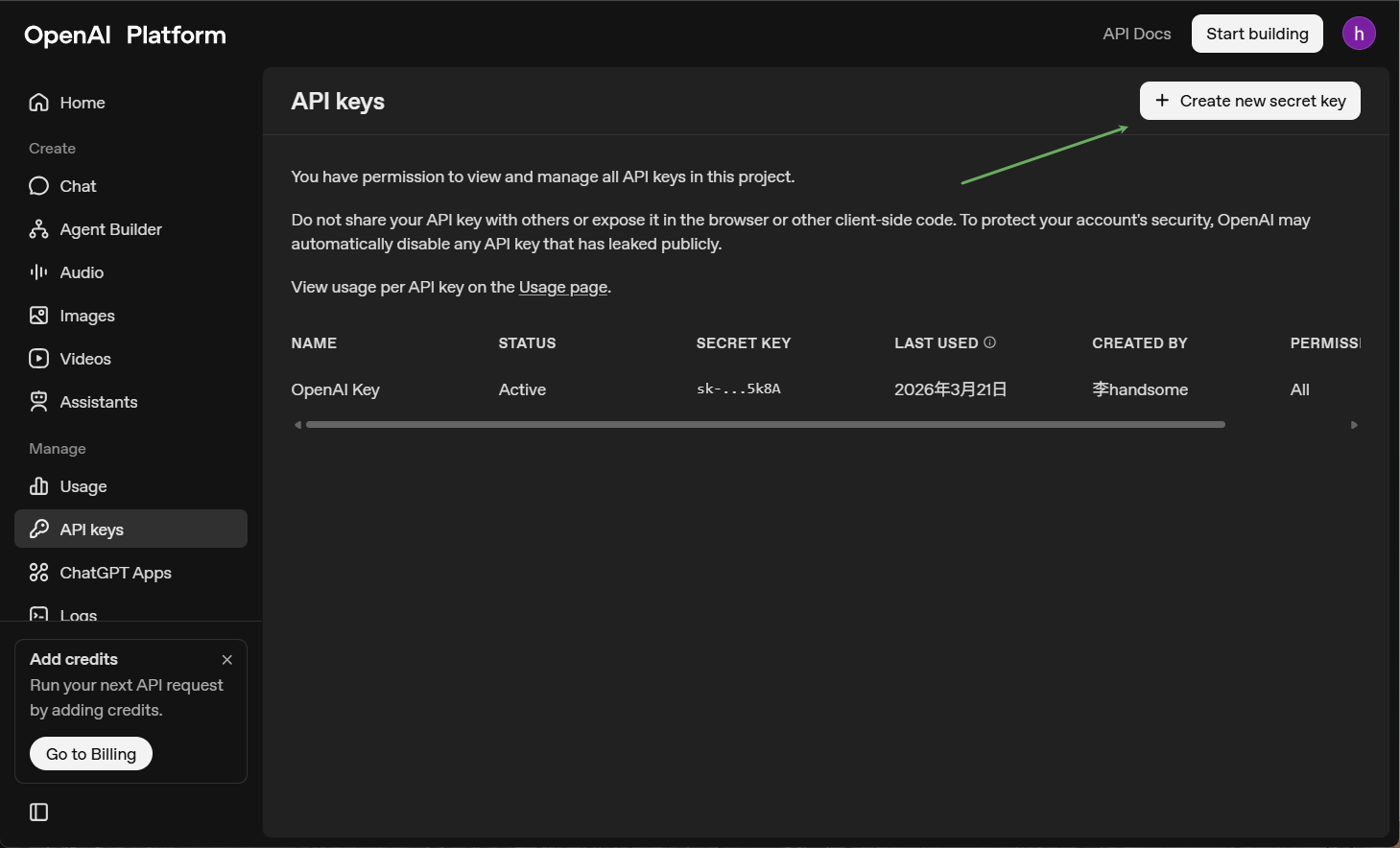Click Create new secret key button
Viewport: 1400px width, 848px height.
[1249, 101]
